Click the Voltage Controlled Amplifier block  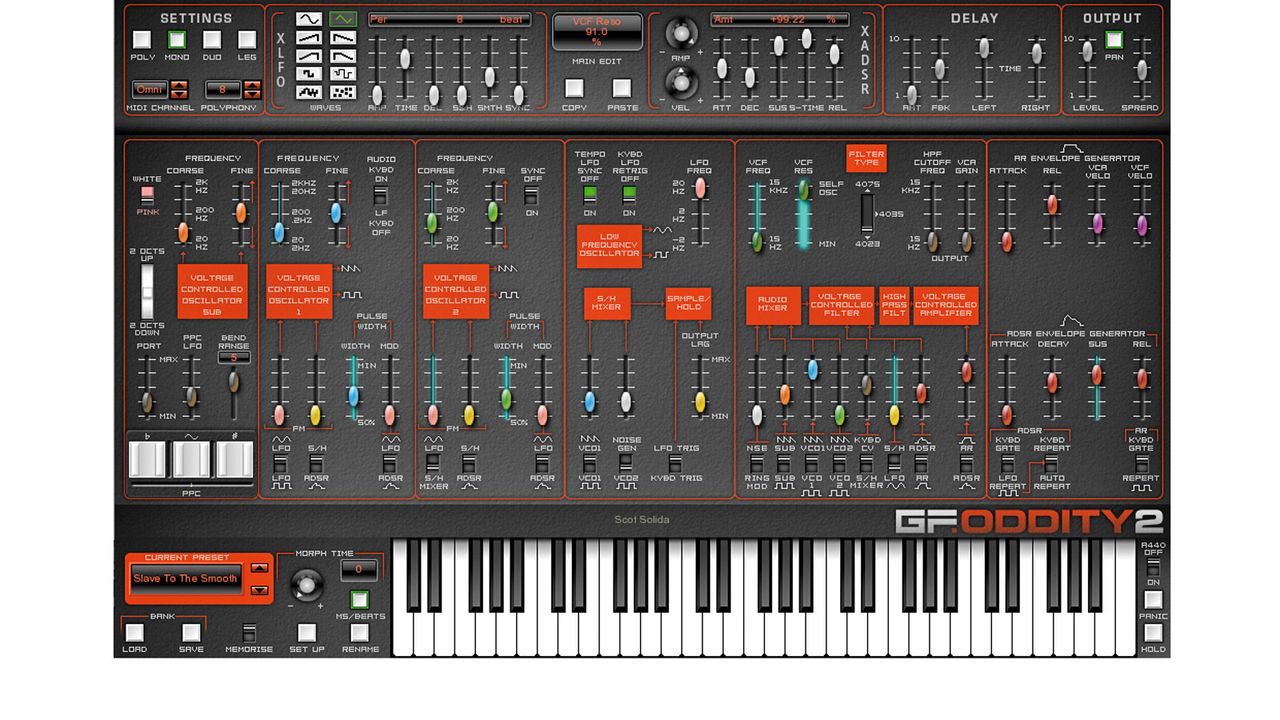point(945,305)
